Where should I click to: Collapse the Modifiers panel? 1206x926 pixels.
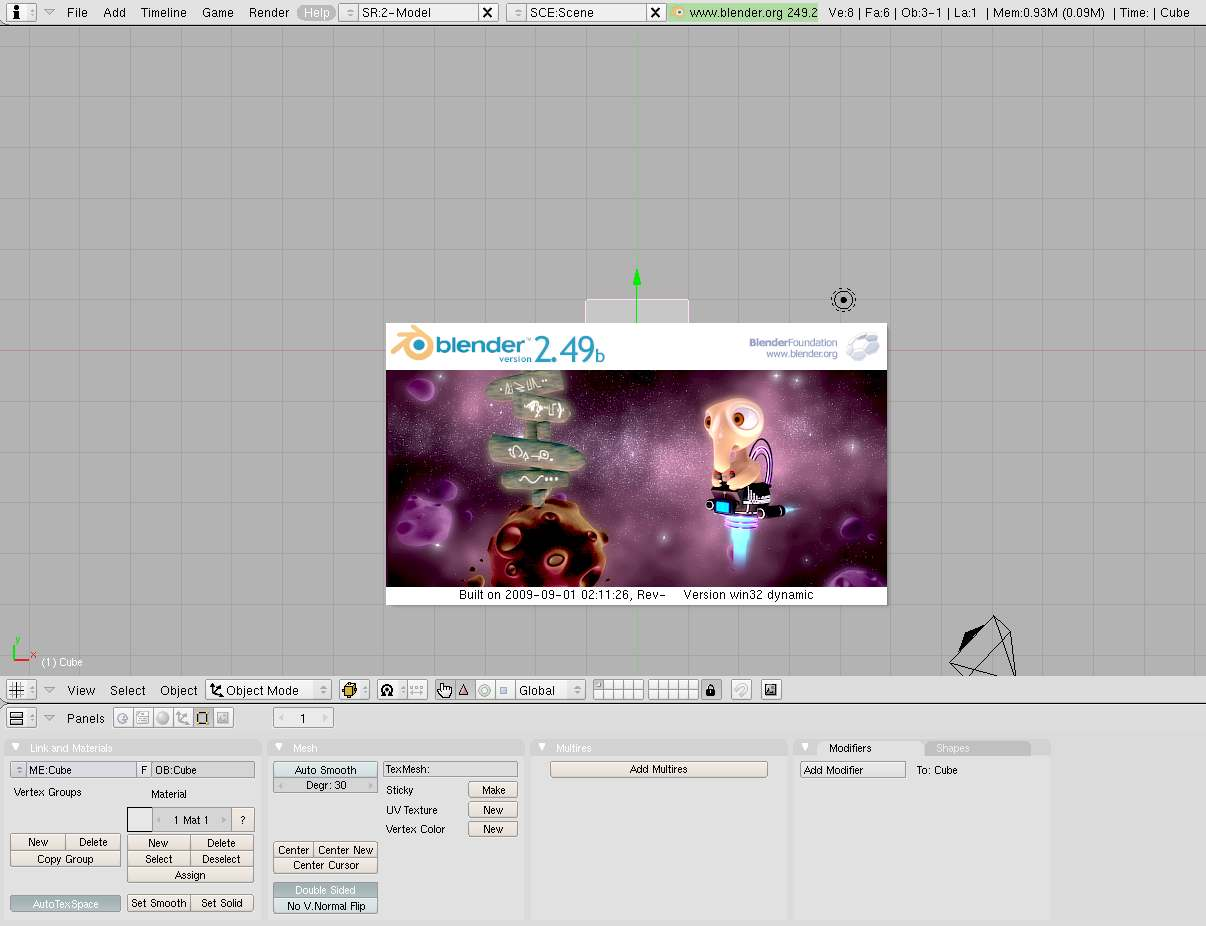click(805, 747)
